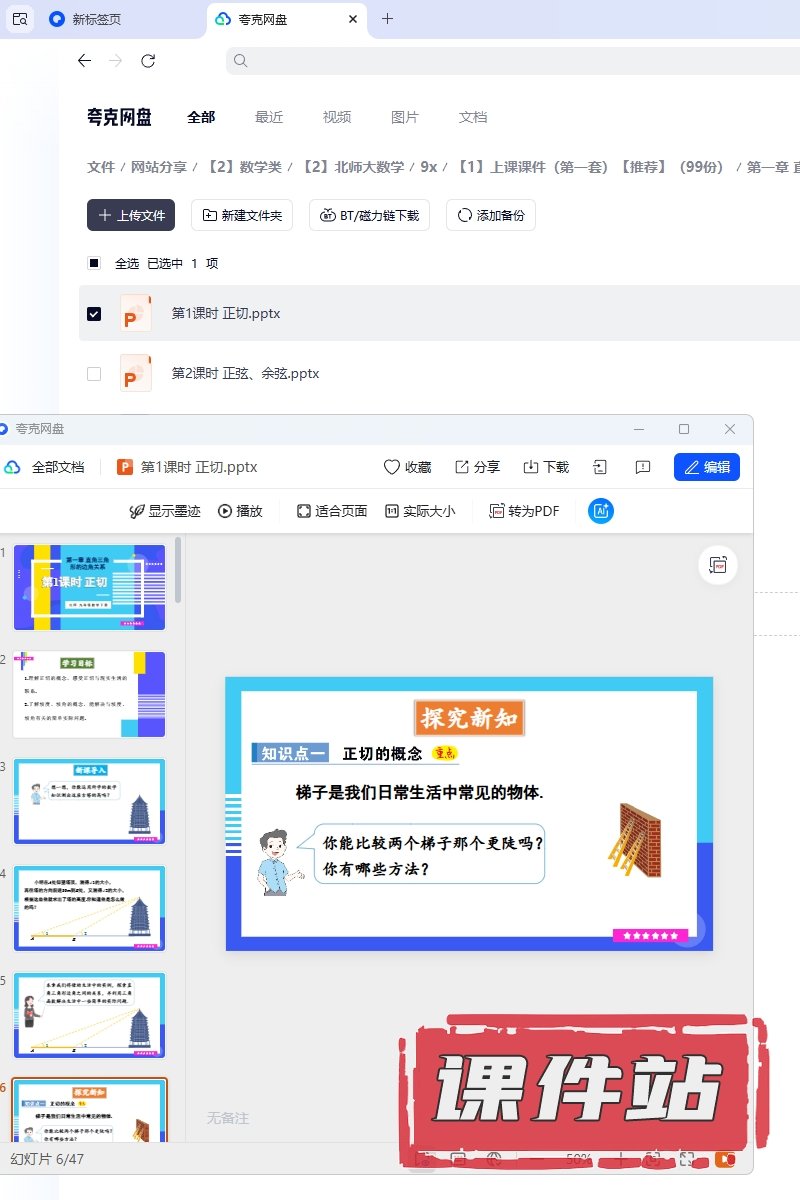This screenshot has width=800, height=1200.
Task: Click the blue 编辑 button
Action: (706, 467)
